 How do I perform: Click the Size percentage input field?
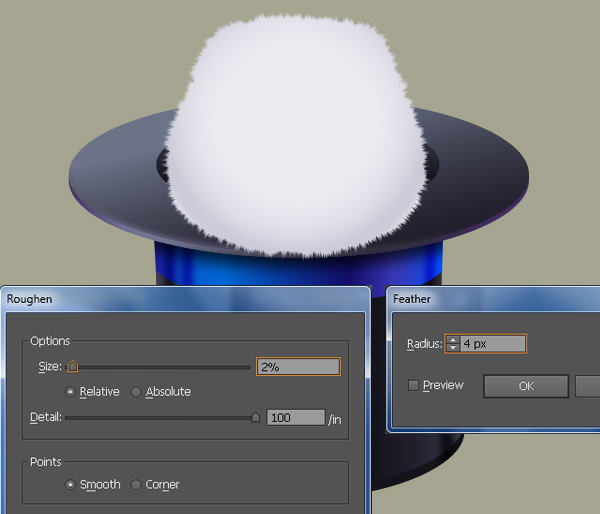tap(298, 367)
